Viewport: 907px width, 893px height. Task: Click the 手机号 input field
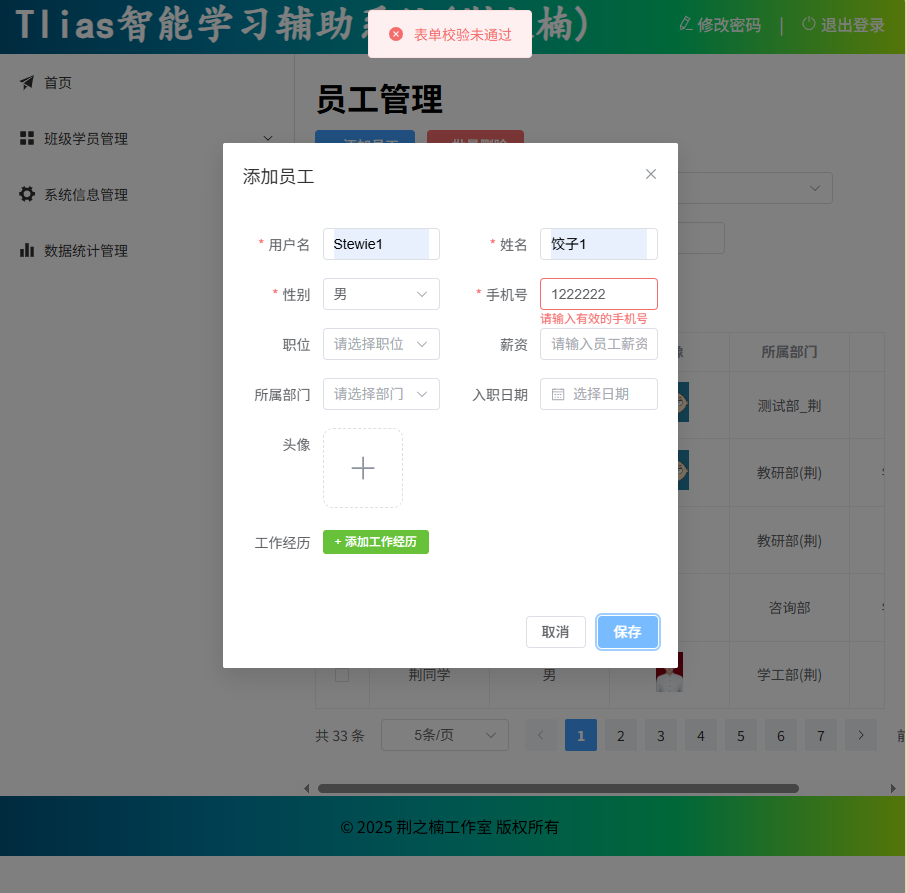click(x=598, y=294)
